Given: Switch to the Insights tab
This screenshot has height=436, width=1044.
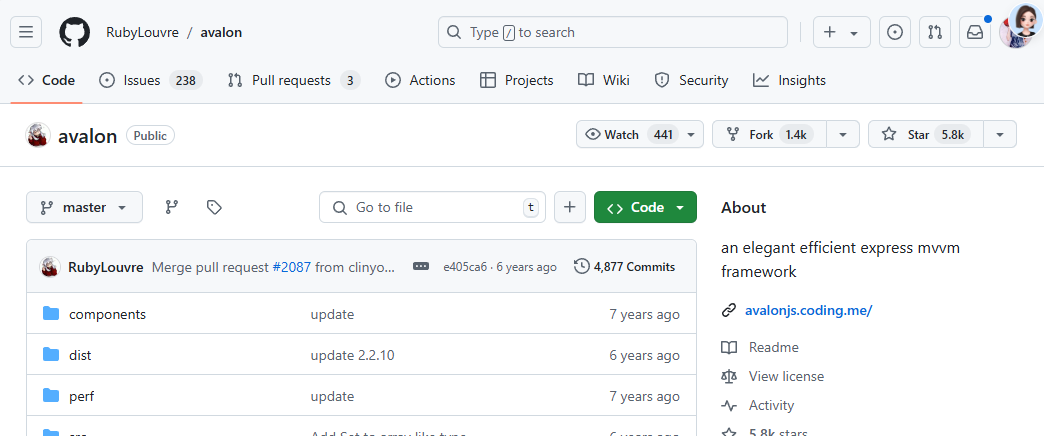Looking at the screenshot, I should (790, 80).
